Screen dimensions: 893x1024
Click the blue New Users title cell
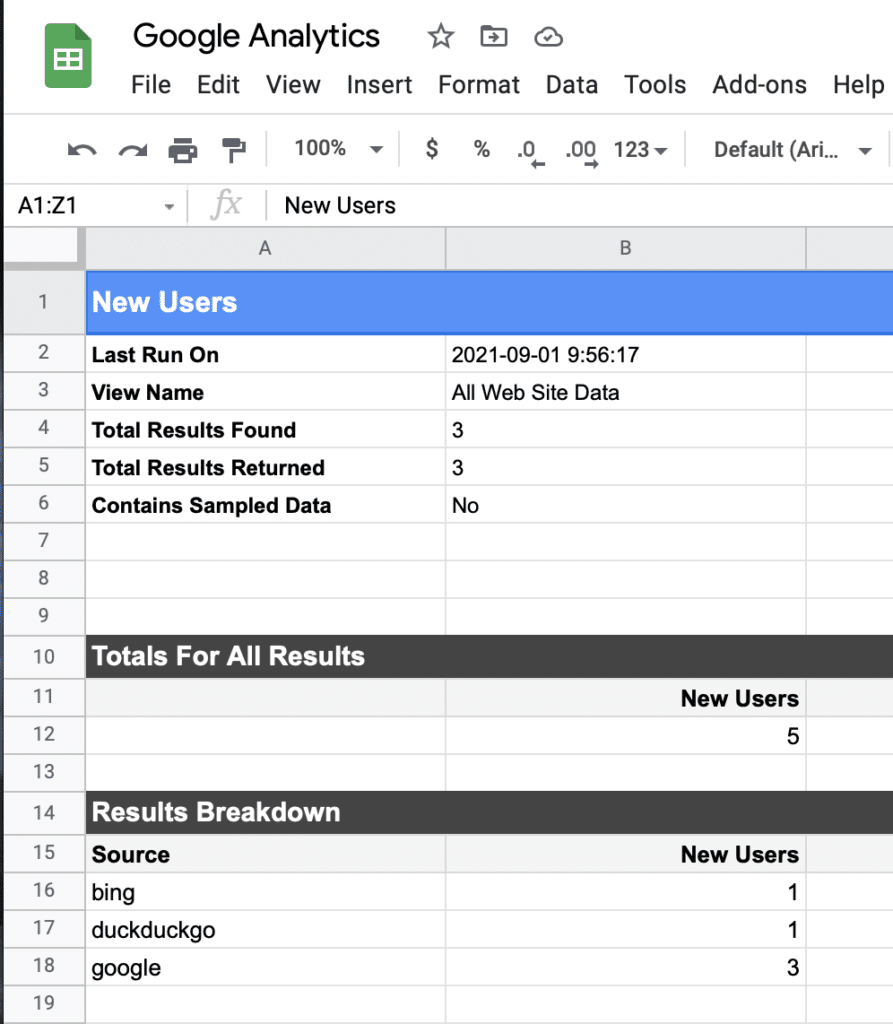[489, 302]
